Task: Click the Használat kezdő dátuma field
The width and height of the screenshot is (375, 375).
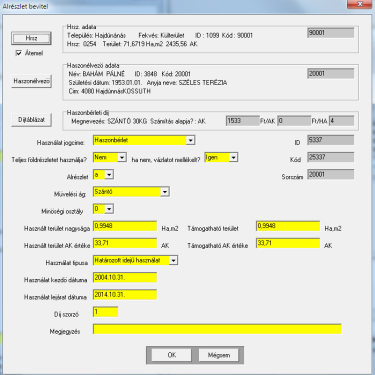Action: (x=125, y=278)
